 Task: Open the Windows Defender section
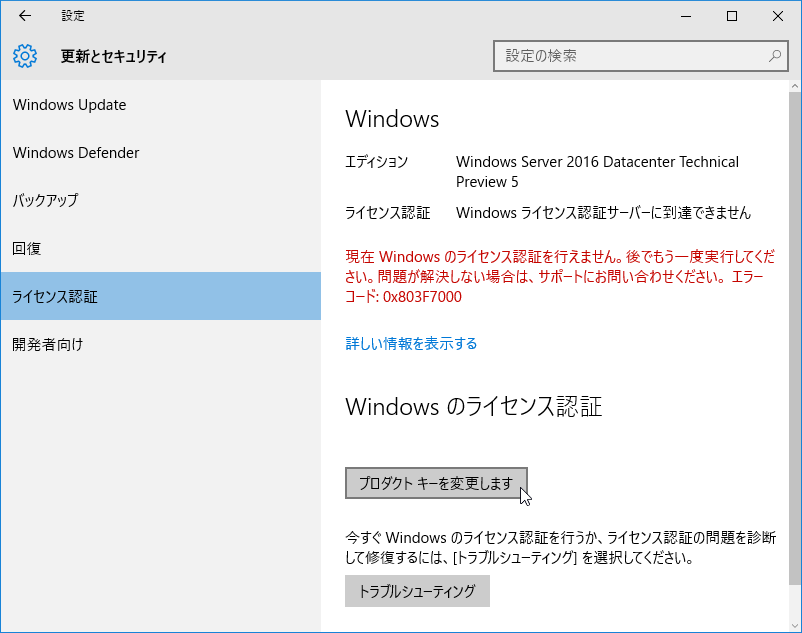pos(161,153)
